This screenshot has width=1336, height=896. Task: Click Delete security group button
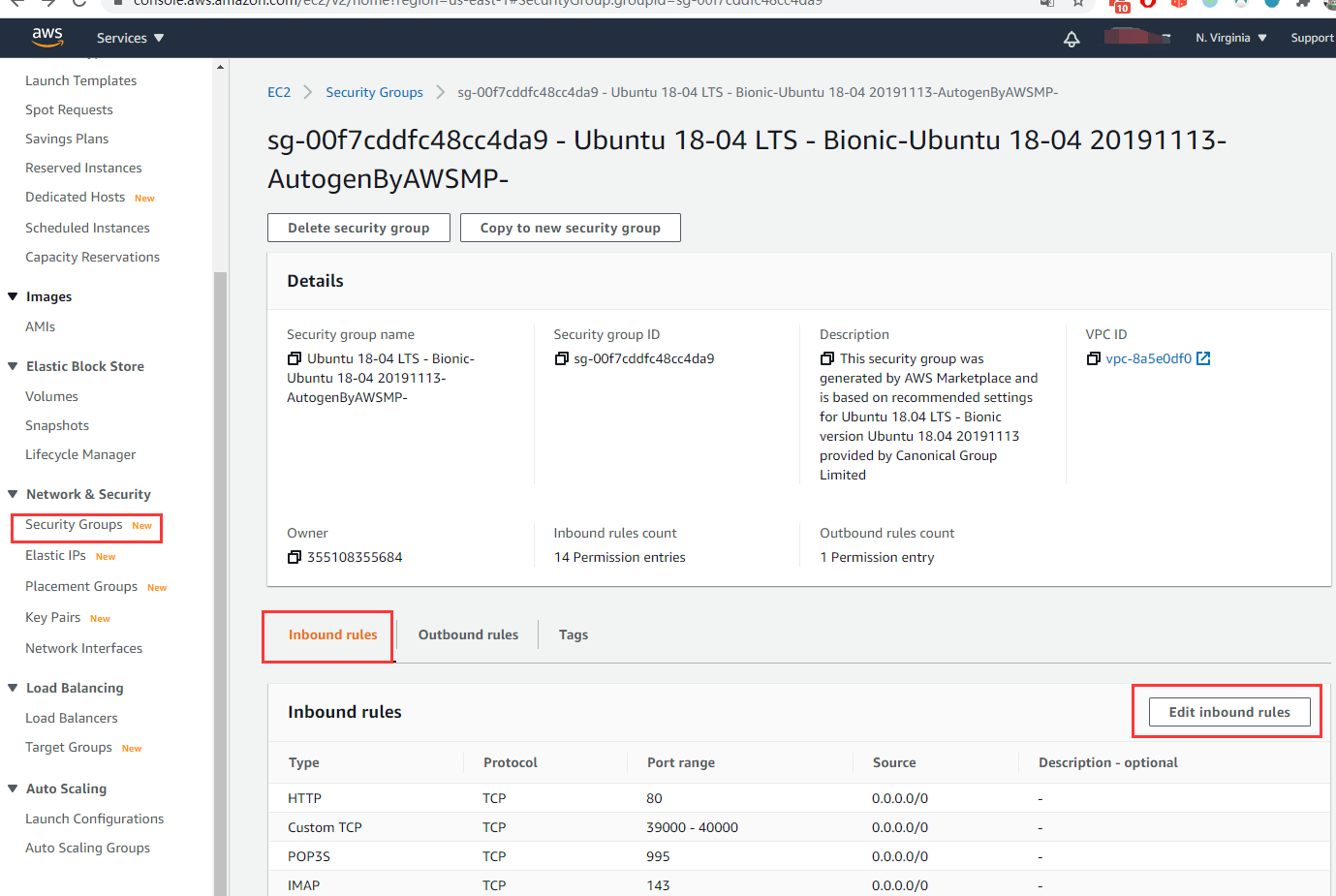coord(358,228)
